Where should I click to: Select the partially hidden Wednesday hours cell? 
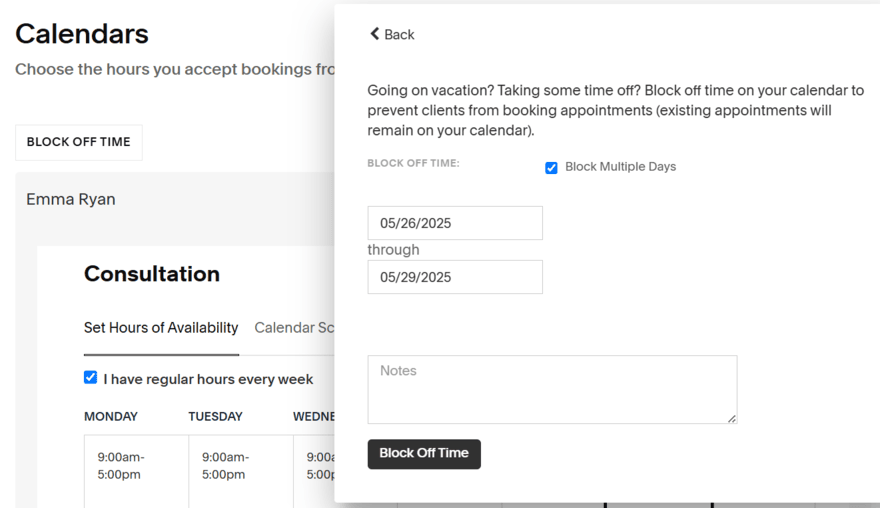[x=318, y=466]
